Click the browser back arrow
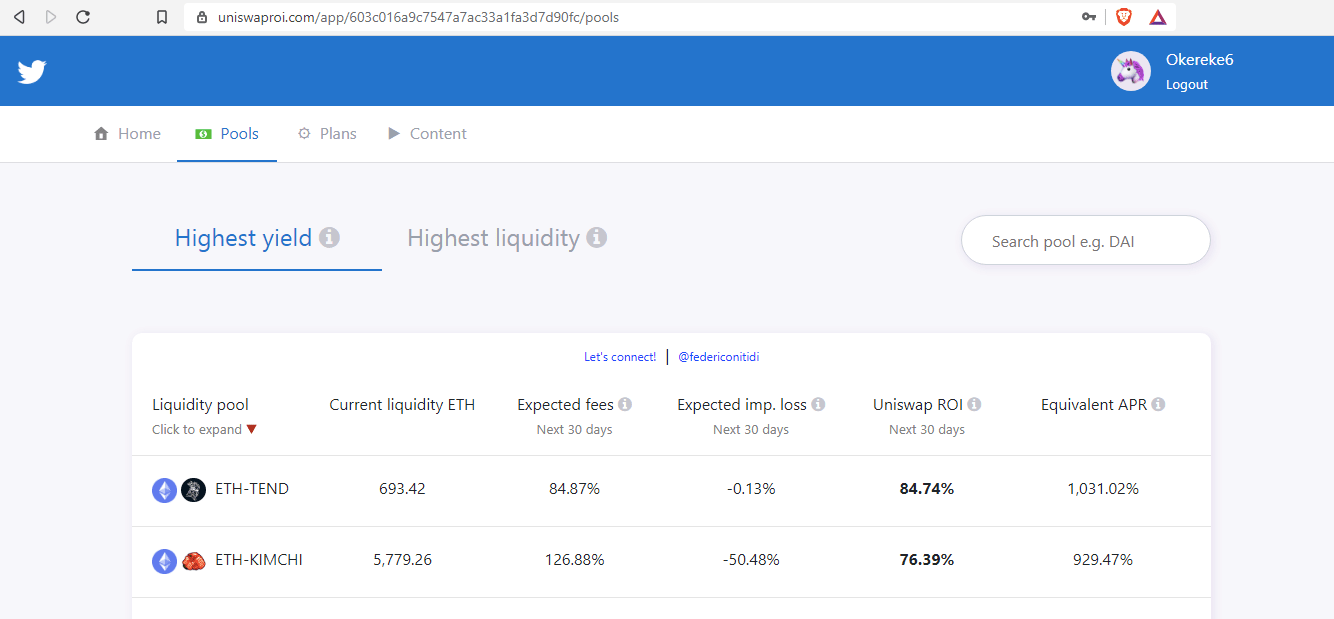Viewport: 1334px width, 619px height. [x=19, y=17]
